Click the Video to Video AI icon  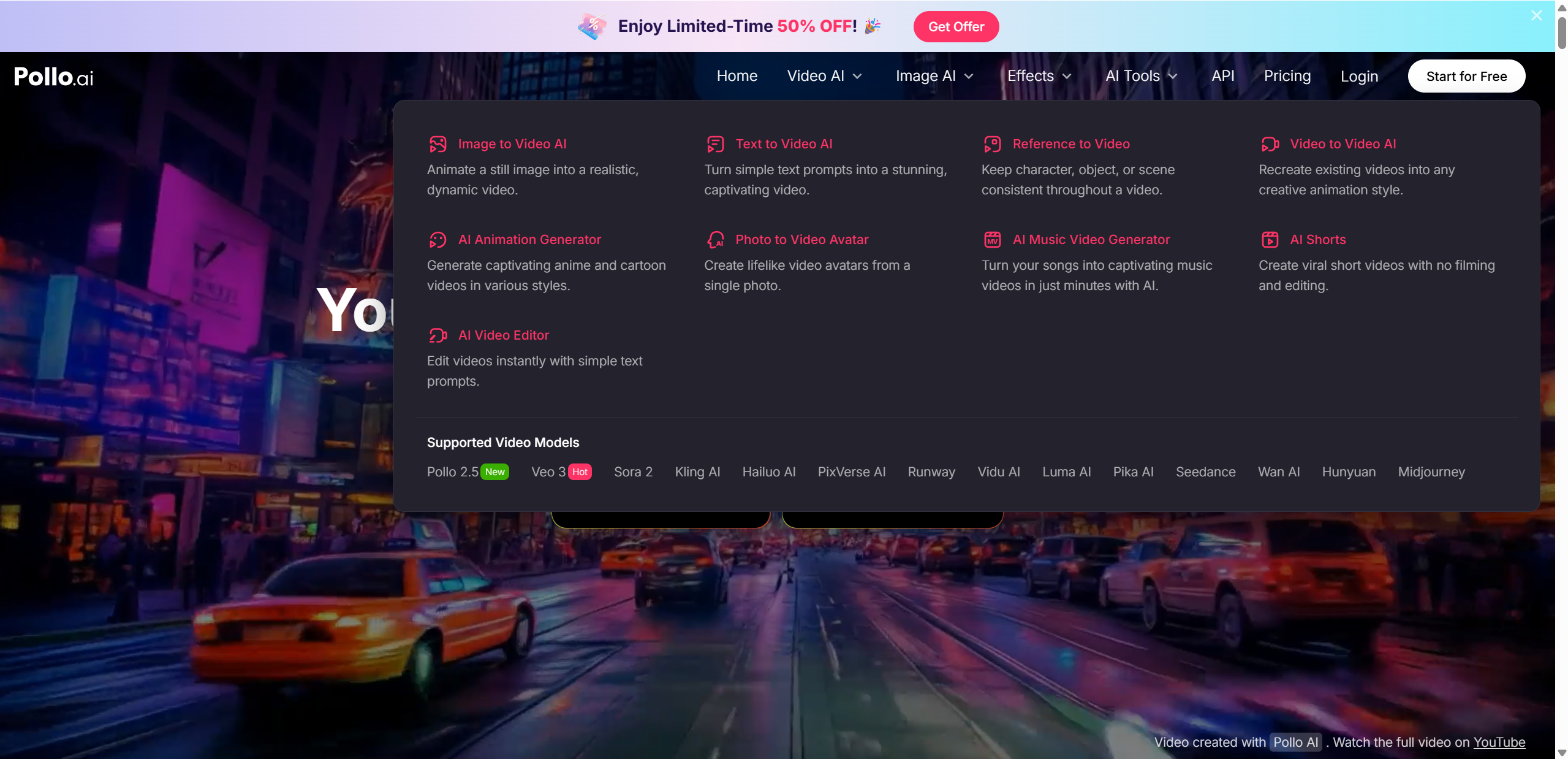pyautogui.click(x=1270, y=144)
